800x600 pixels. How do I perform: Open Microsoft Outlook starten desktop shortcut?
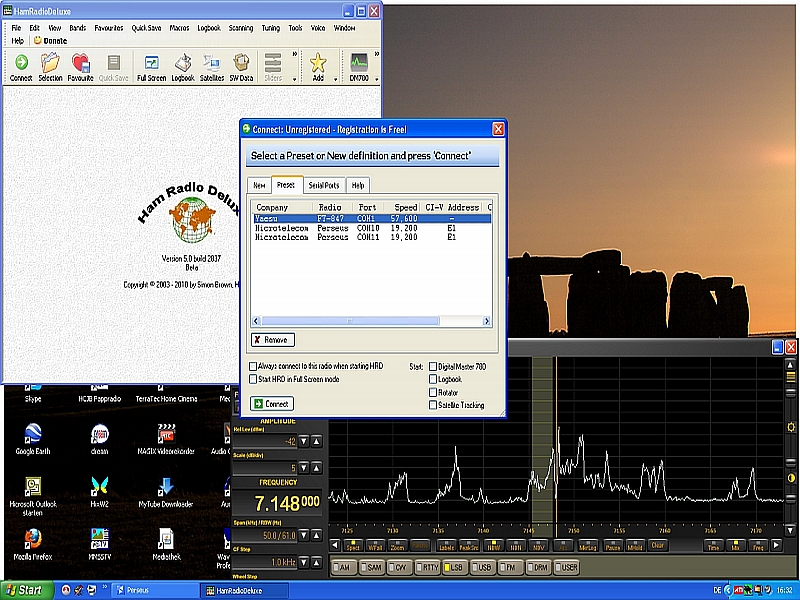click(33, 496)
